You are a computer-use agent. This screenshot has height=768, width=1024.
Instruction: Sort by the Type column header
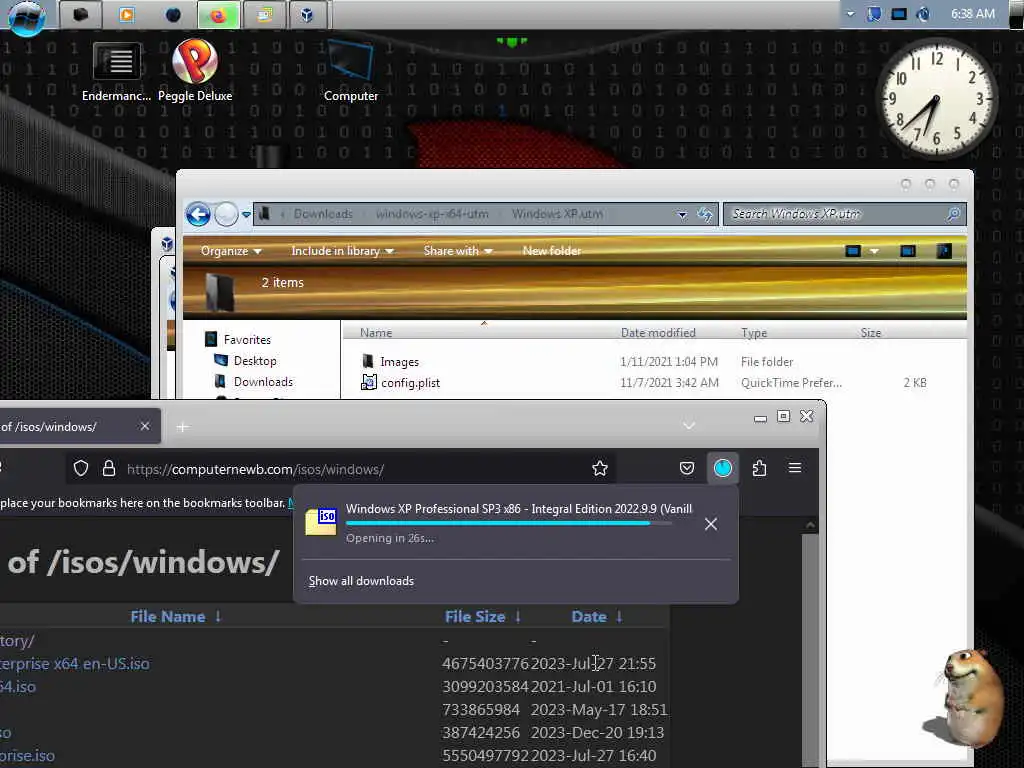[754, 332]
